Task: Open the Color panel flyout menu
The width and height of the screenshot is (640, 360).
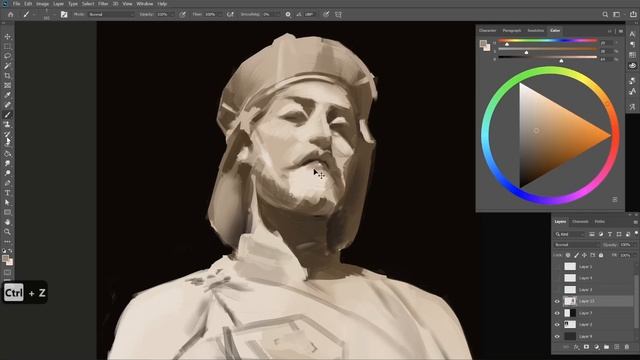Action: [x=621, y=31]
